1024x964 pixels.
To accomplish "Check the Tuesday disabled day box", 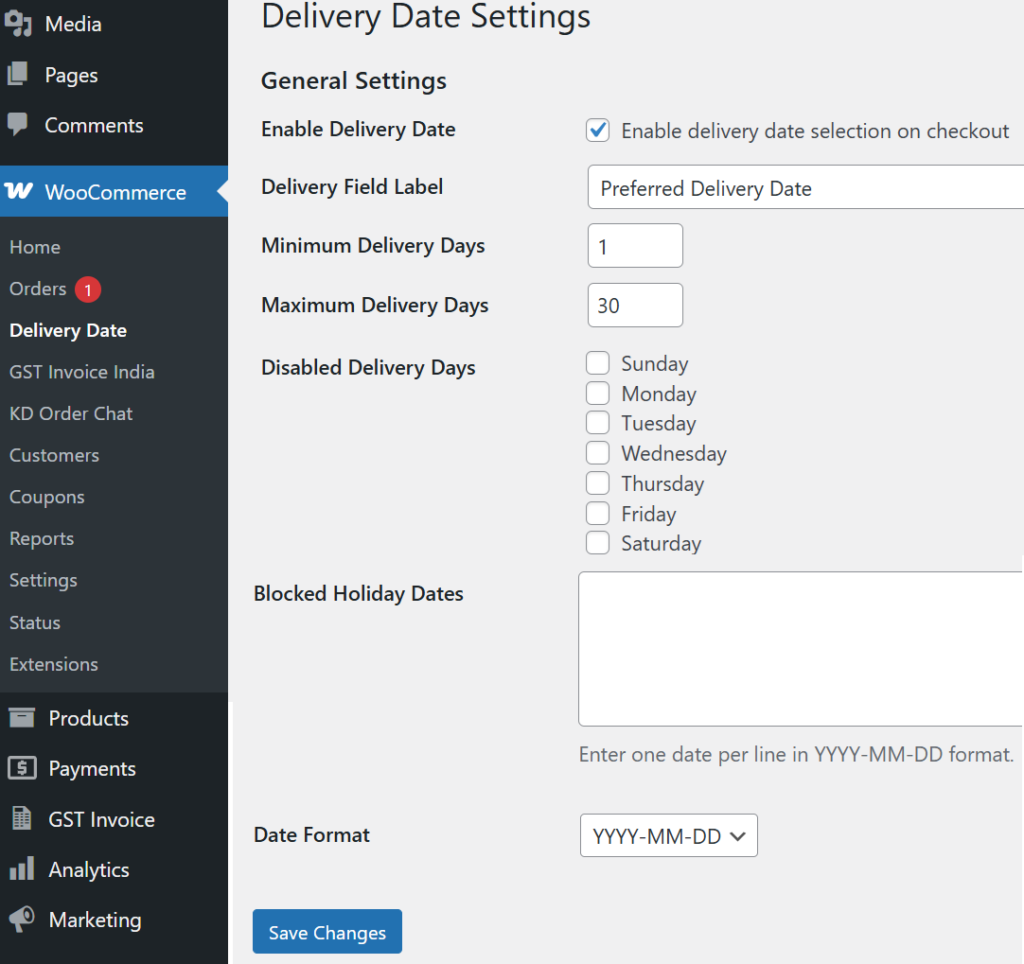I will click(x=598, y=423).
